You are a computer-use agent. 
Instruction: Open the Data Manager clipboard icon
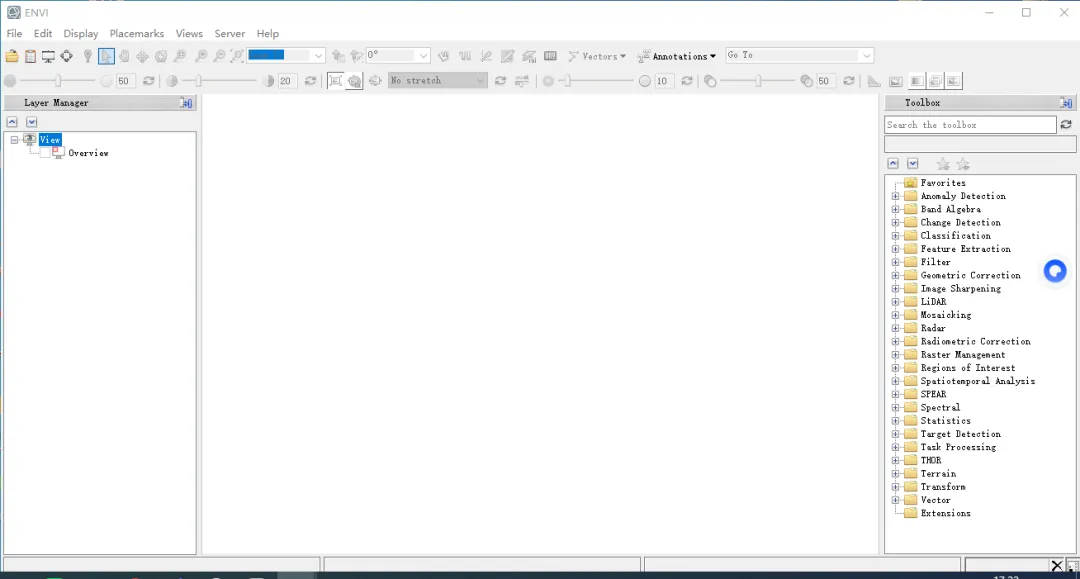(x=30, y=56)
